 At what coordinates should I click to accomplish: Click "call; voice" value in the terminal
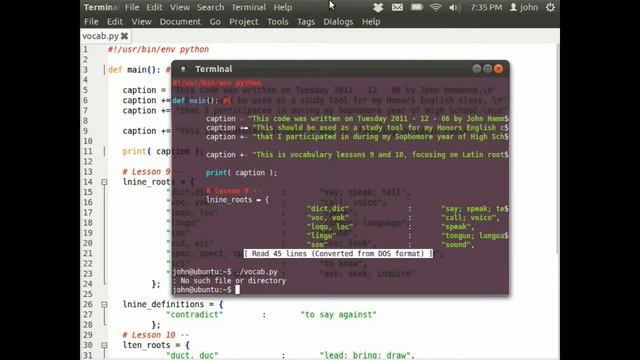(470, 218)
